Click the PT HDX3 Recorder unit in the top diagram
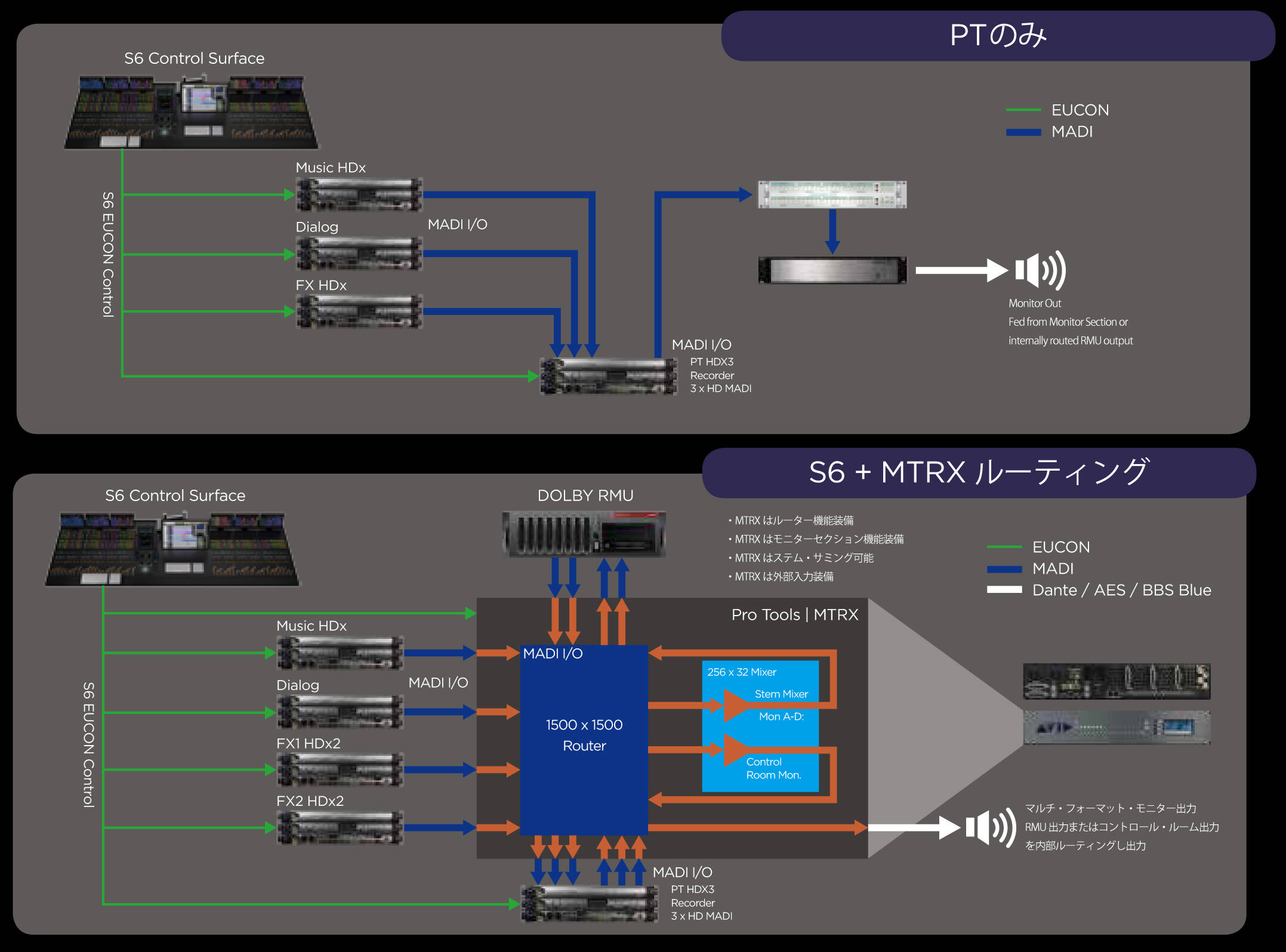The height and width of the screenshot is (952, 1286). (x=609, y=376)
